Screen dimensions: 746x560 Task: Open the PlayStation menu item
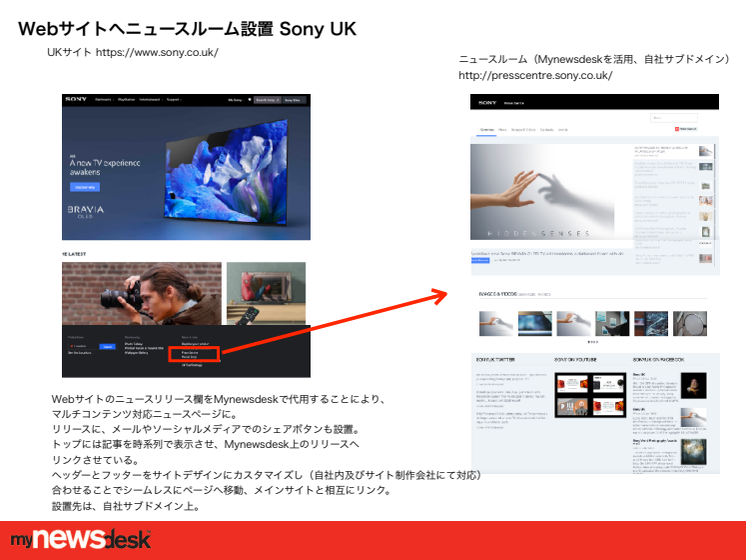(126, 100)
